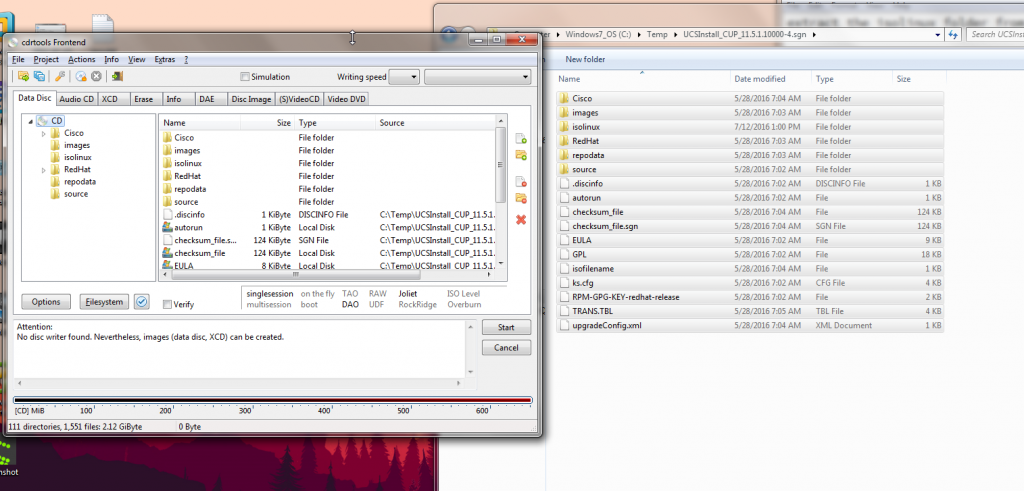Expand the RedHat folder in tree
The height and width of the screenshot is (491, 1024).
[x=44, y=170]
